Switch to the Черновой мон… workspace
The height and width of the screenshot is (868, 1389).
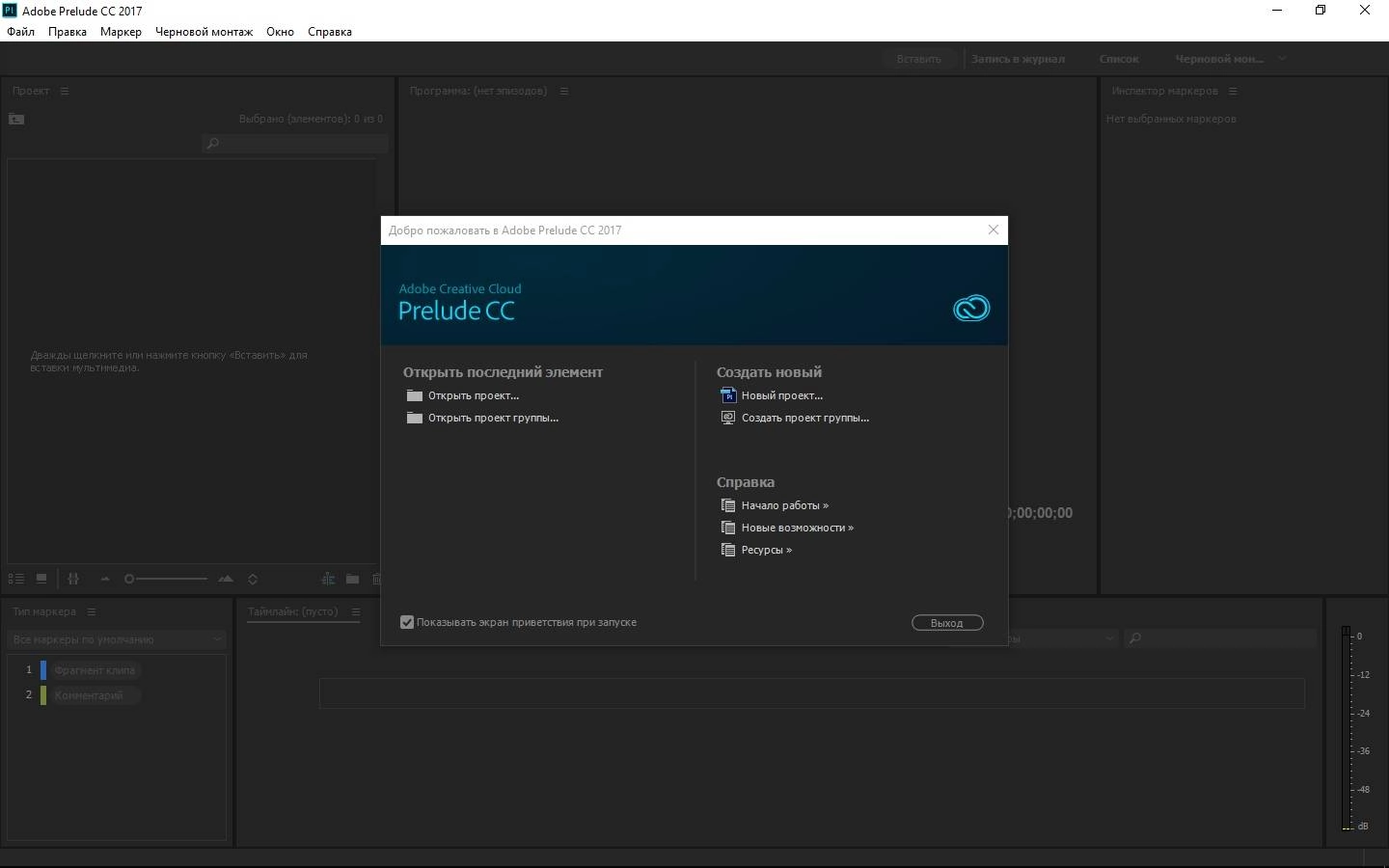(1219, 59)
